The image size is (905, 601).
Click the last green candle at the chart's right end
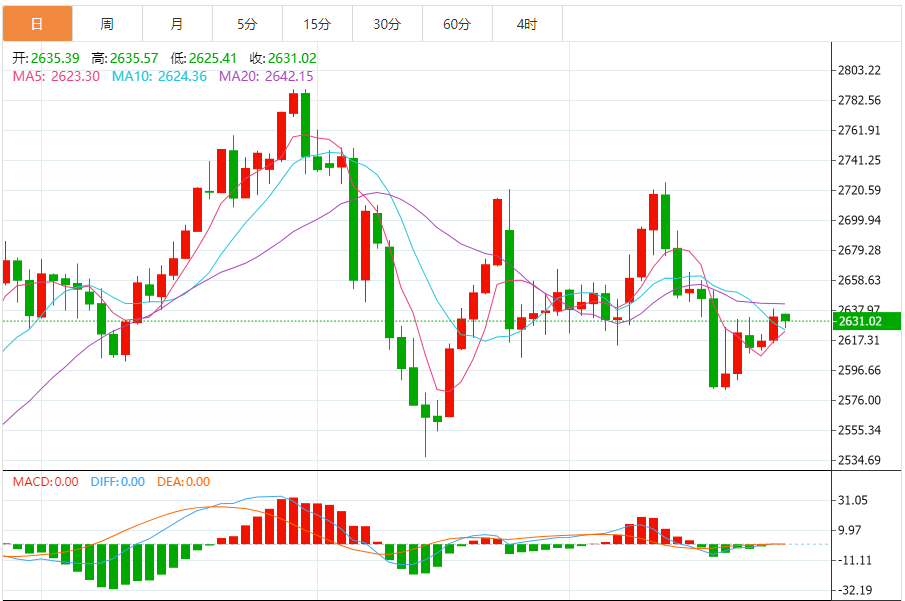(786, 318)
